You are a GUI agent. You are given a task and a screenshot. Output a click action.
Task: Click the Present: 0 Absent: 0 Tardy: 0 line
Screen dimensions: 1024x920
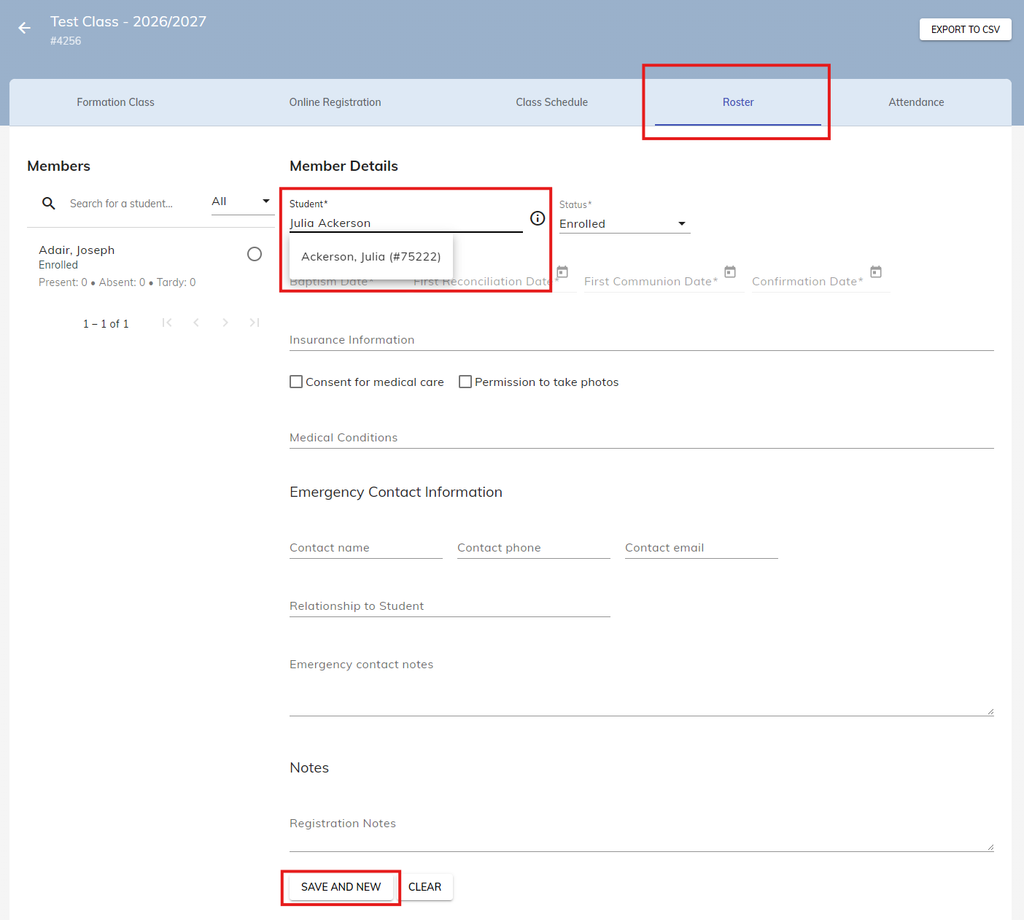pyautogui.click(x=117, y=282)
